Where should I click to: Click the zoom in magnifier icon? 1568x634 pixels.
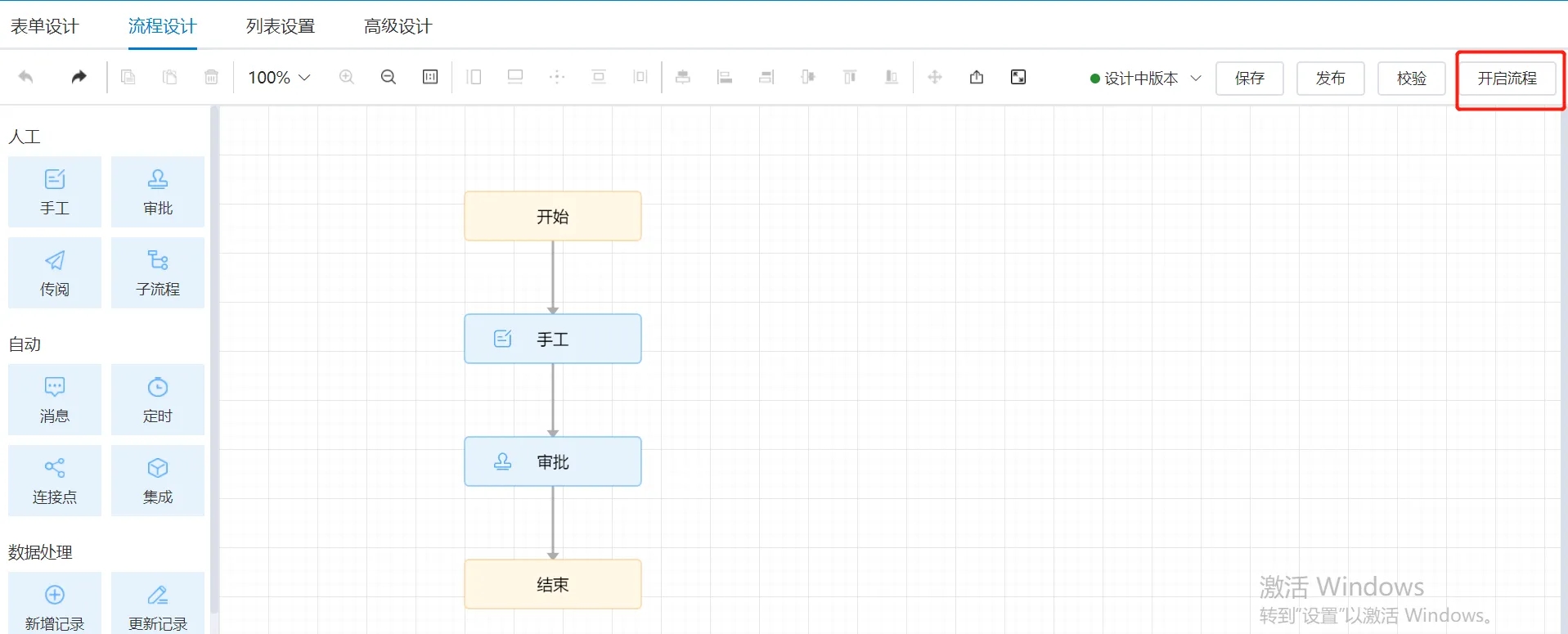pos(347,77)
